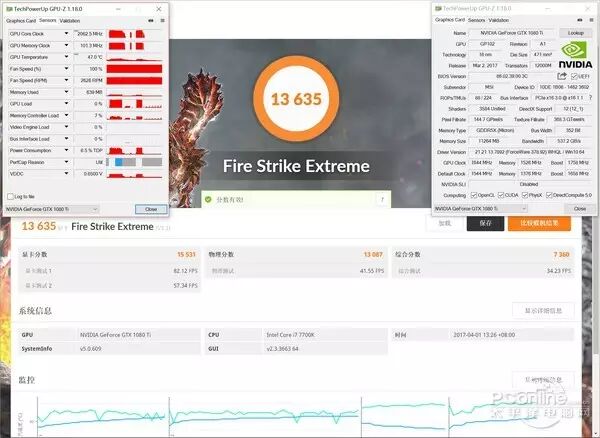Open hamburger menu in Graphics Card GPU-Z window
Image resolution: width=600 pixels, height=438 pixels.
(591, 20)
